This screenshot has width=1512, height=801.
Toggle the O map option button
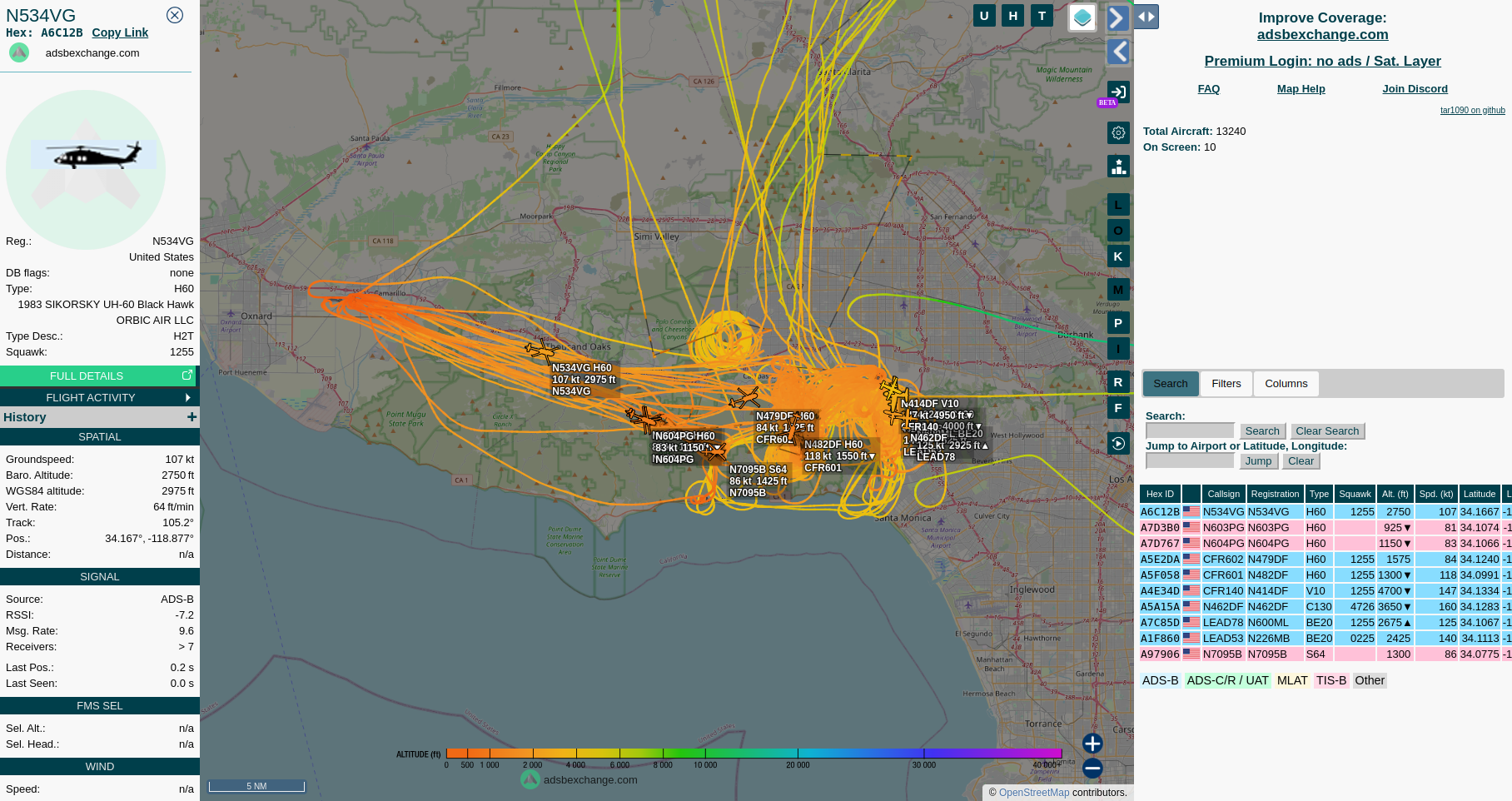1118,231
